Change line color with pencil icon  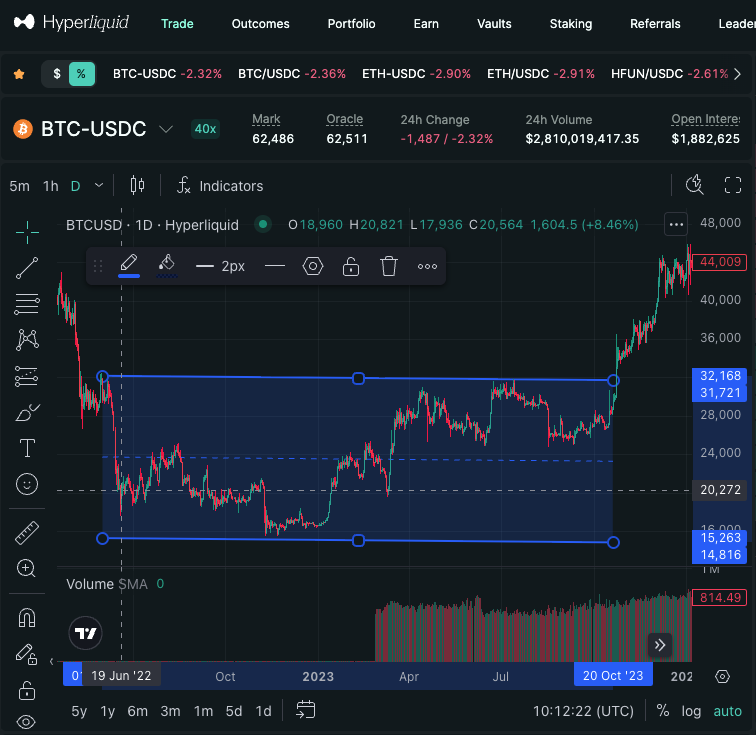pos(129,266)
